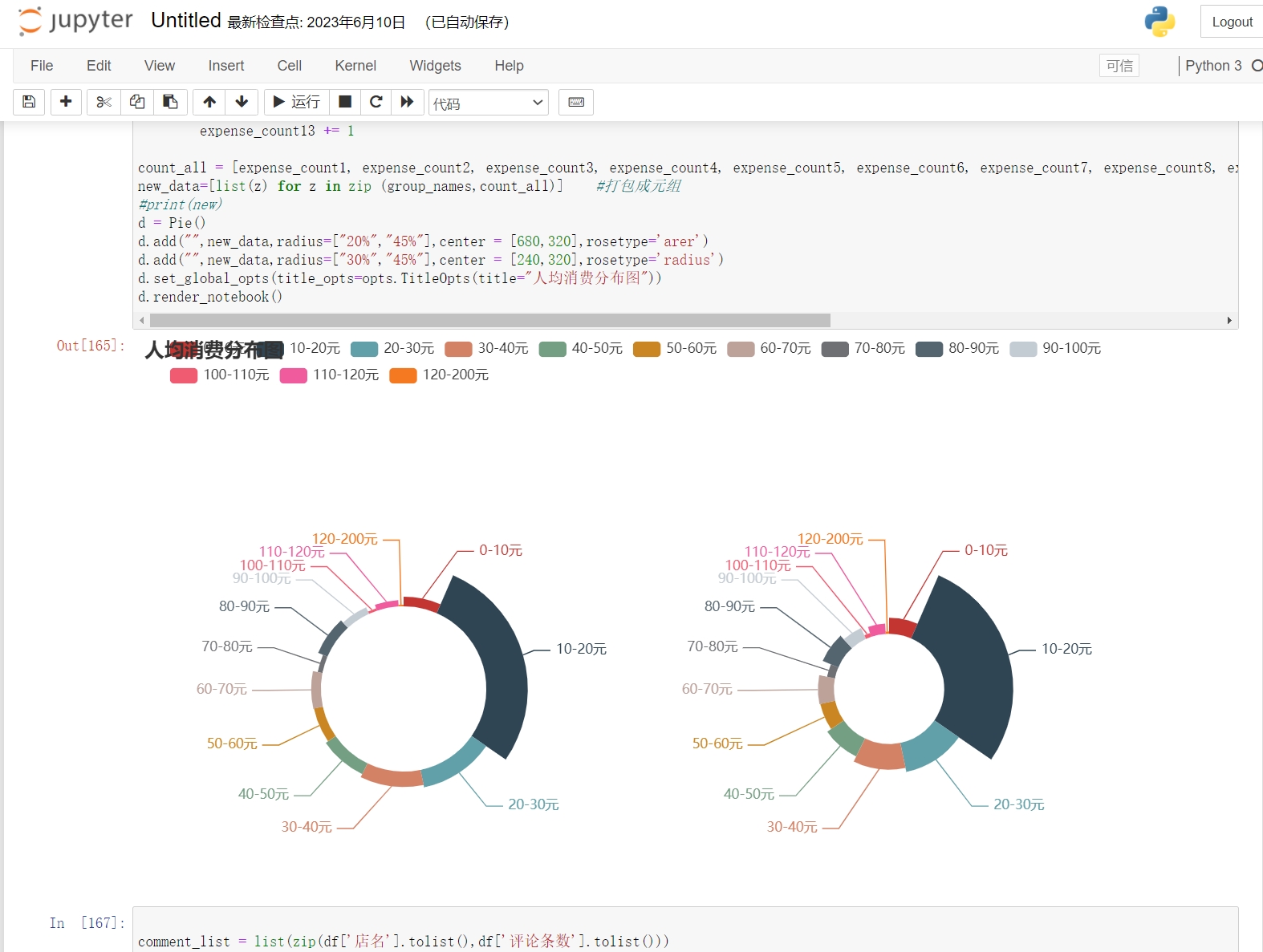Click the Python 3 kernel name
This screenshot has height=952, width=1263.
tap(1213, 66)
